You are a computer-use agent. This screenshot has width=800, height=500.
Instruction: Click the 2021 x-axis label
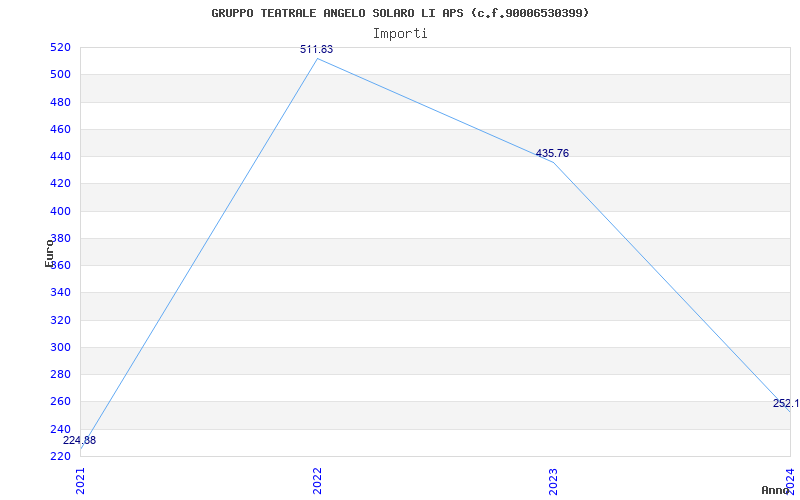tap(81, 482)
